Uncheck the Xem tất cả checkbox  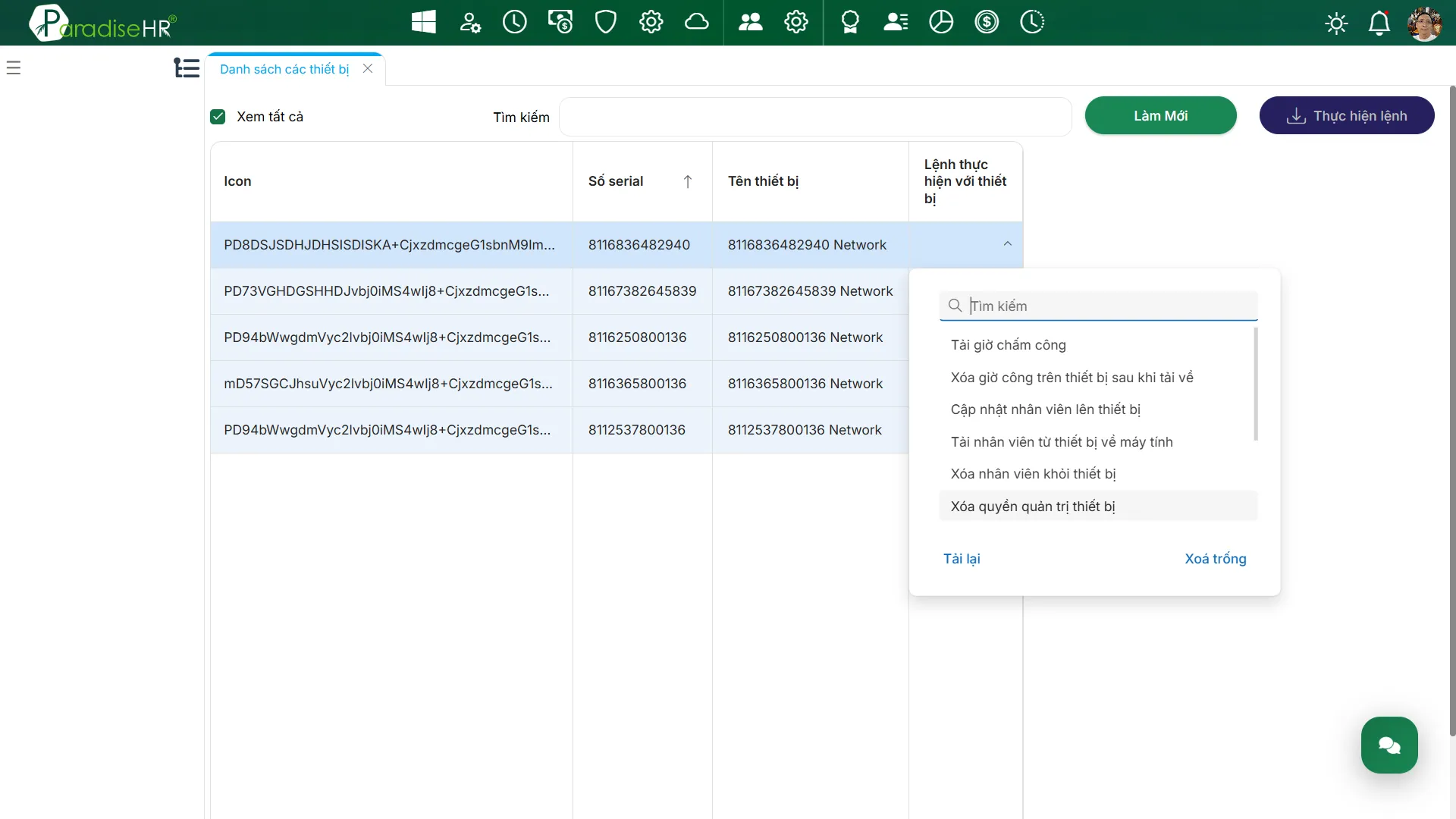(218, 117)
